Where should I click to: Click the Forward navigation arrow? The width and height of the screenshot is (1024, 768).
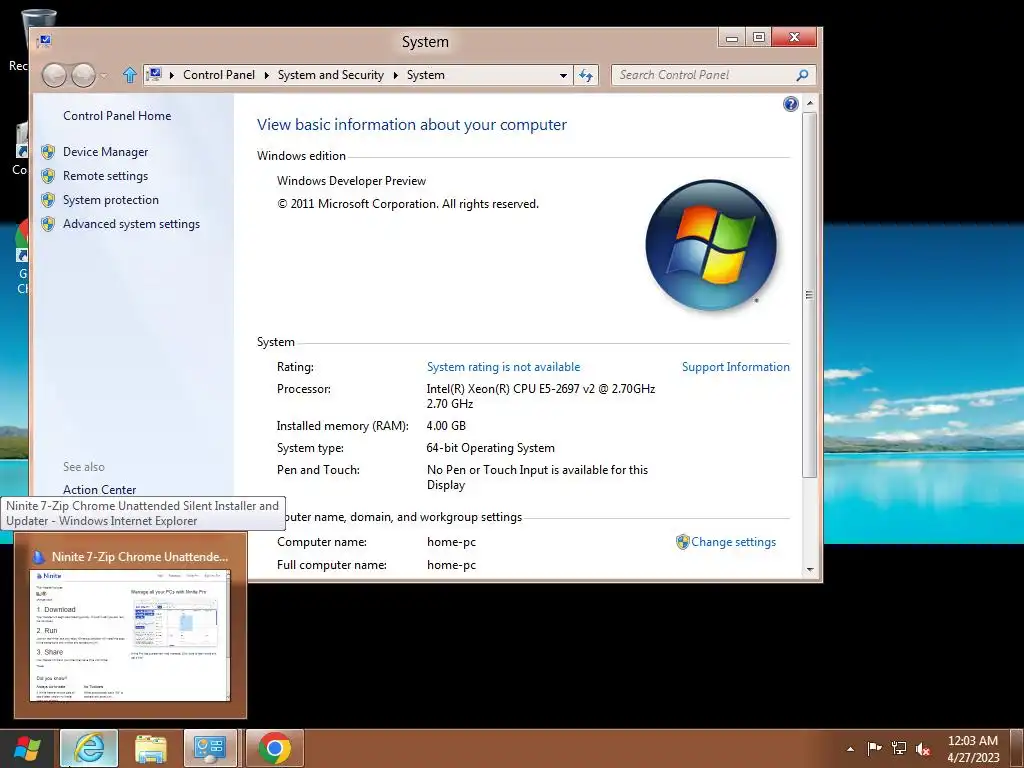click(83, 76)
